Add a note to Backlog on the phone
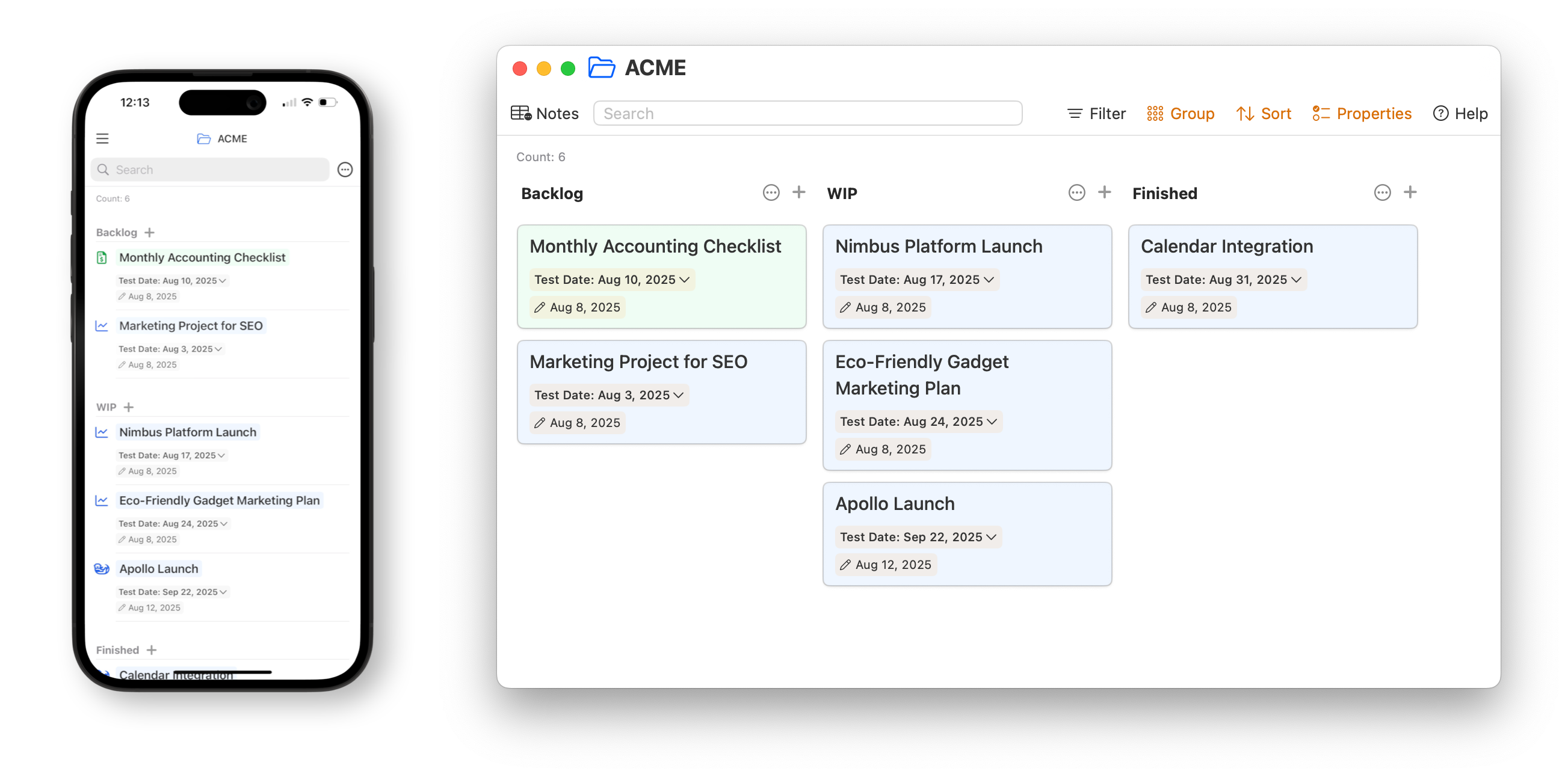This screenshot has width=1568, height=777. click(x=150, y=232)
